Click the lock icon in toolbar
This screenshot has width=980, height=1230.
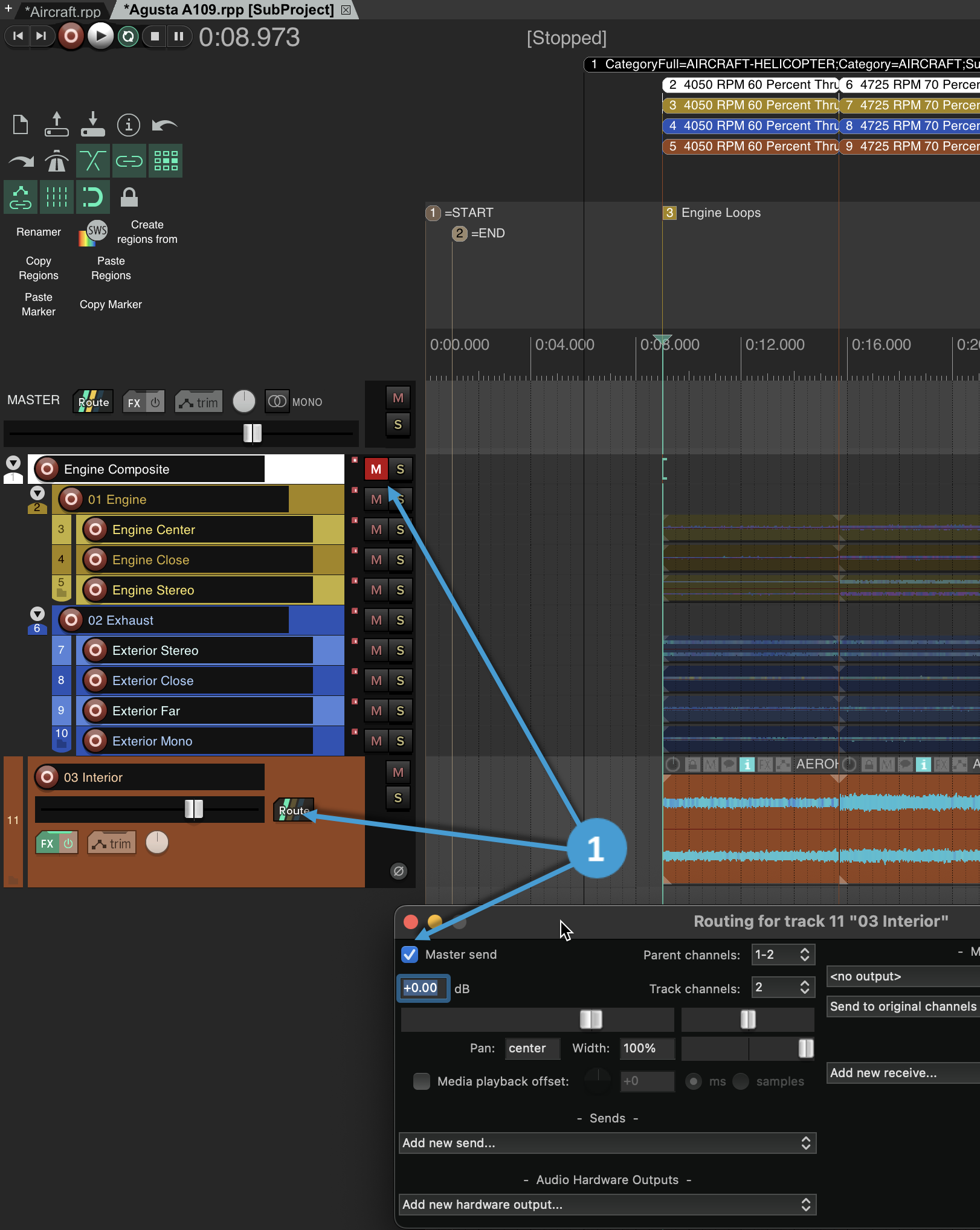(x=129, y=197)
